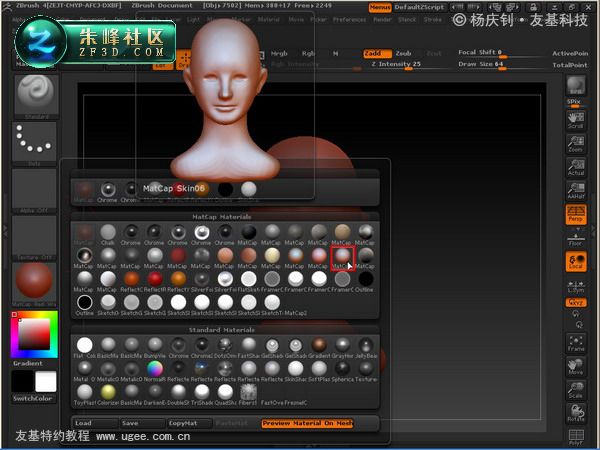Viewport: 600px width, 450px height.
Task: Activate the Move view tool
Action: click(576, 367)
